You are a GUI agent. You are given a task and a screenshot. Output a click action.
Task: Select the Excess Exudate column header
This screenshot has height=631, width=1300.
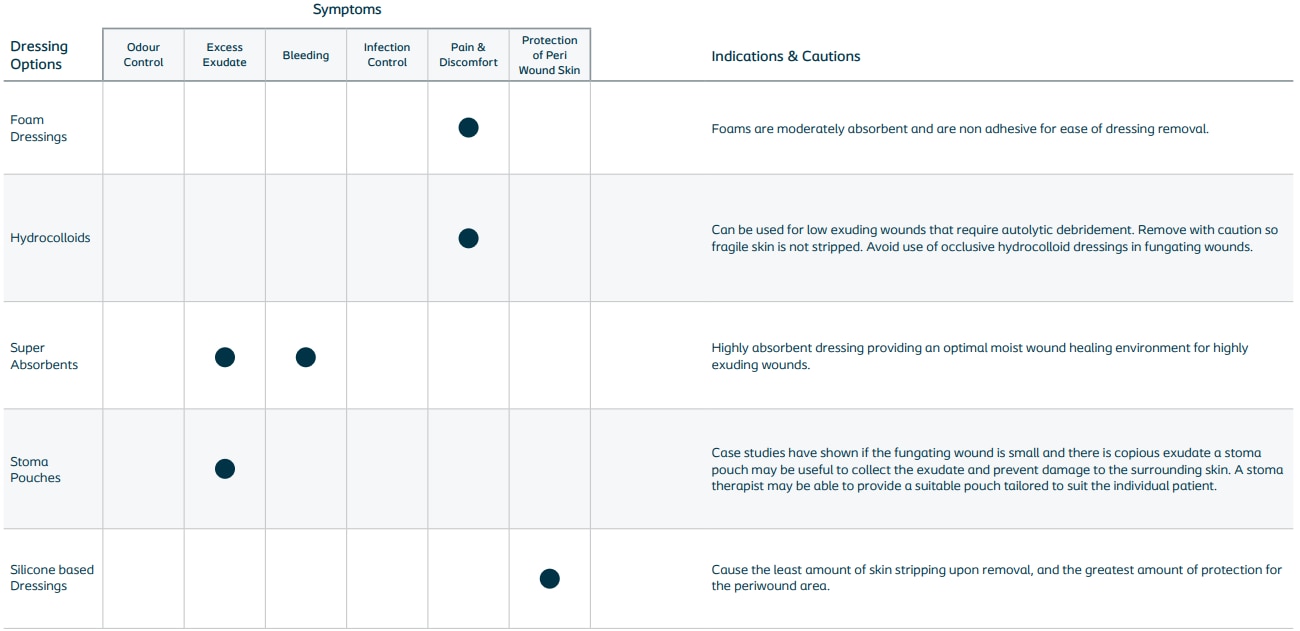(225, 55)
